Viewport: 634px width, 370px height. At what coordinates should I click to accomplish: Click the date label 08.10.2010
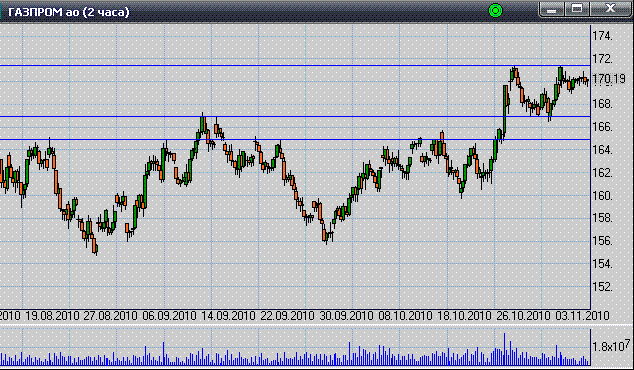coord(406,315)
